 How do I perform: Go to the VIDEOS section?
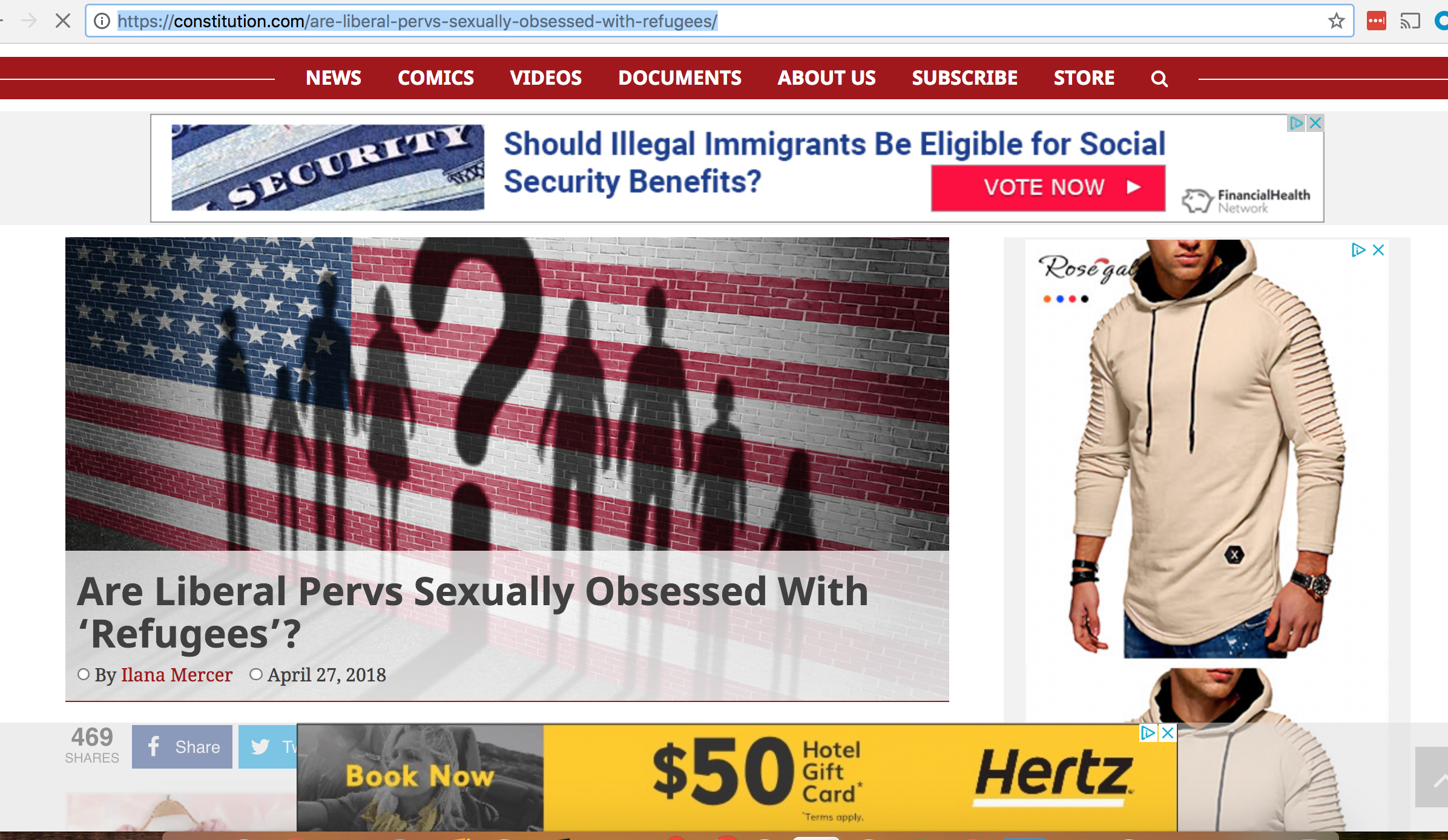546,78
